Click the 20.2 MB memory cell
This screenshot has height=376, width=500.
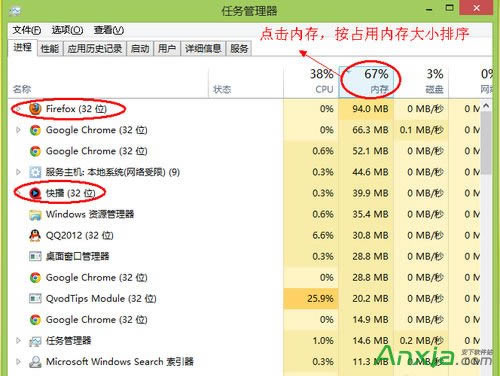tap(366, 298)
